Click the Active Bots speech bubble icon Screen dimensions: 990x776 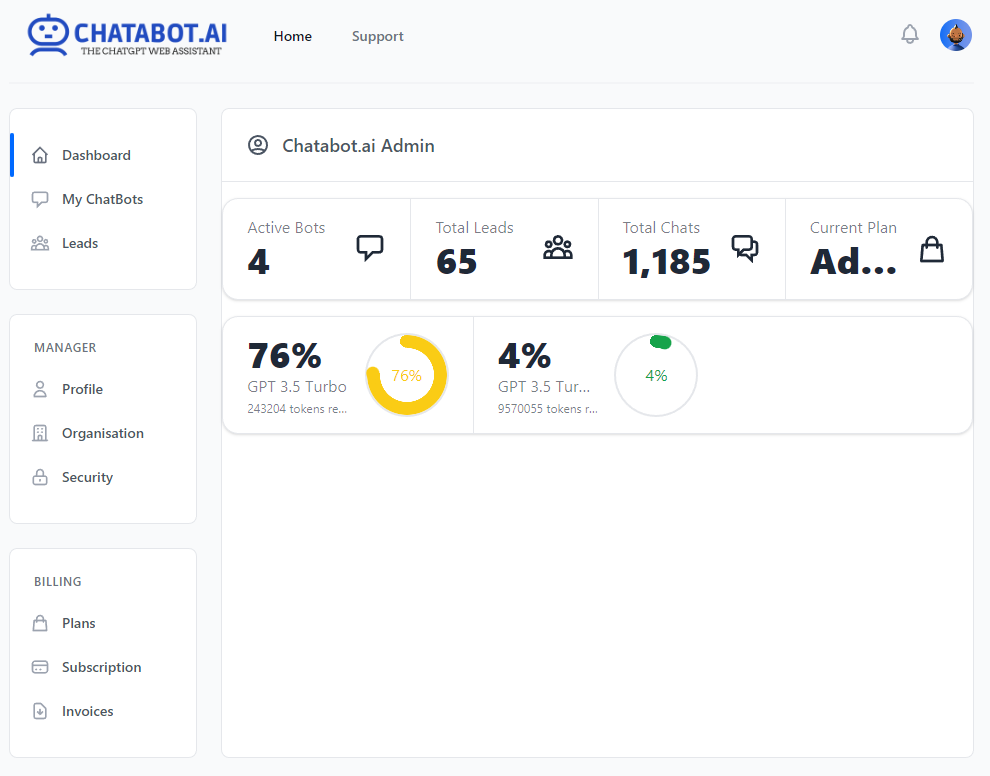tap(370, 247)
